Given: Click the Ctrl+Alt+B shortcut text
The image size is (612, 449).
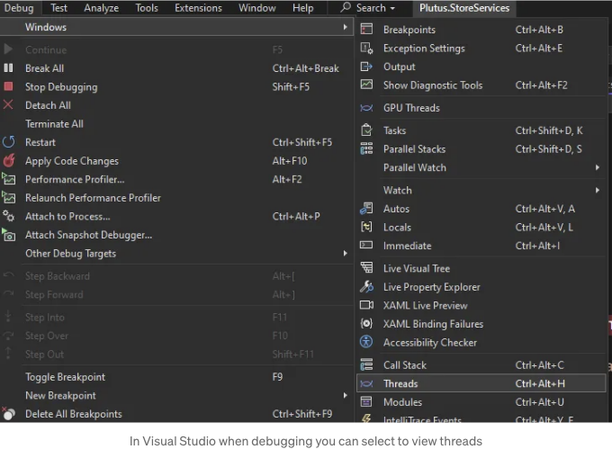Looking at the screenshot, I should (539, 29).
